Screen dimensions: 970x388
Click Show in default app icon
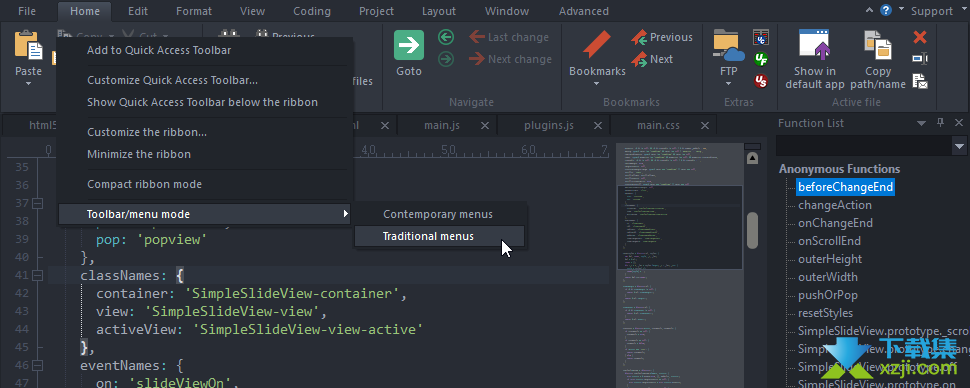click(815, 45)
